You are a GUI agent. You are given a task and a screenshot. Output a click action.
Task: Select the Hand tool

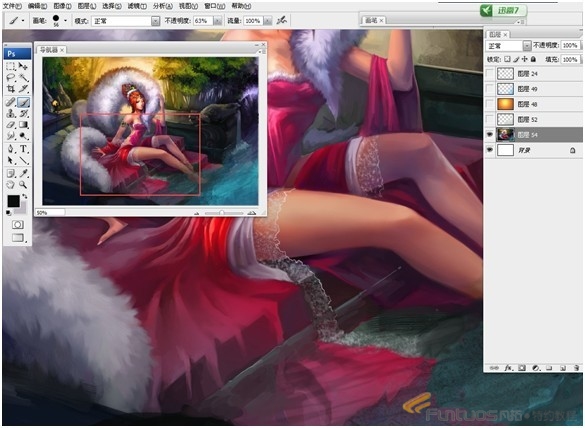(x=11, y=184)
